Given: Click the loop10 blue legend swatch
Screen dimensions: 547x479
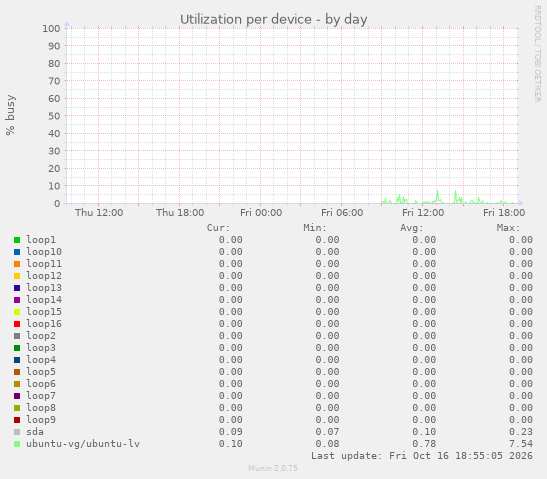Looking at the screenshot, I should click(17, 252).
